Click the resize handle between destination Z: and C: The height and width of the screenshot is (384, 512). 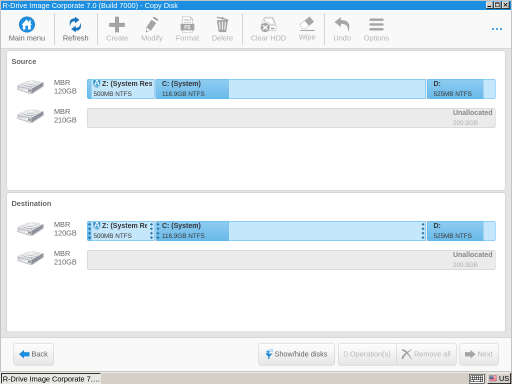pos(155,231)
